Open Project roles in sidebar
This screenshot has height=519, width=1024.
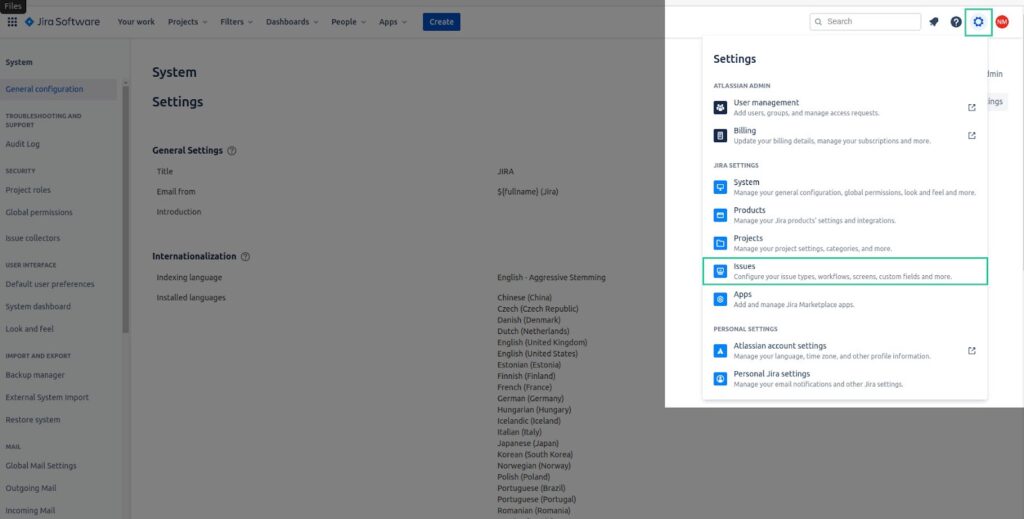[28, 190]
